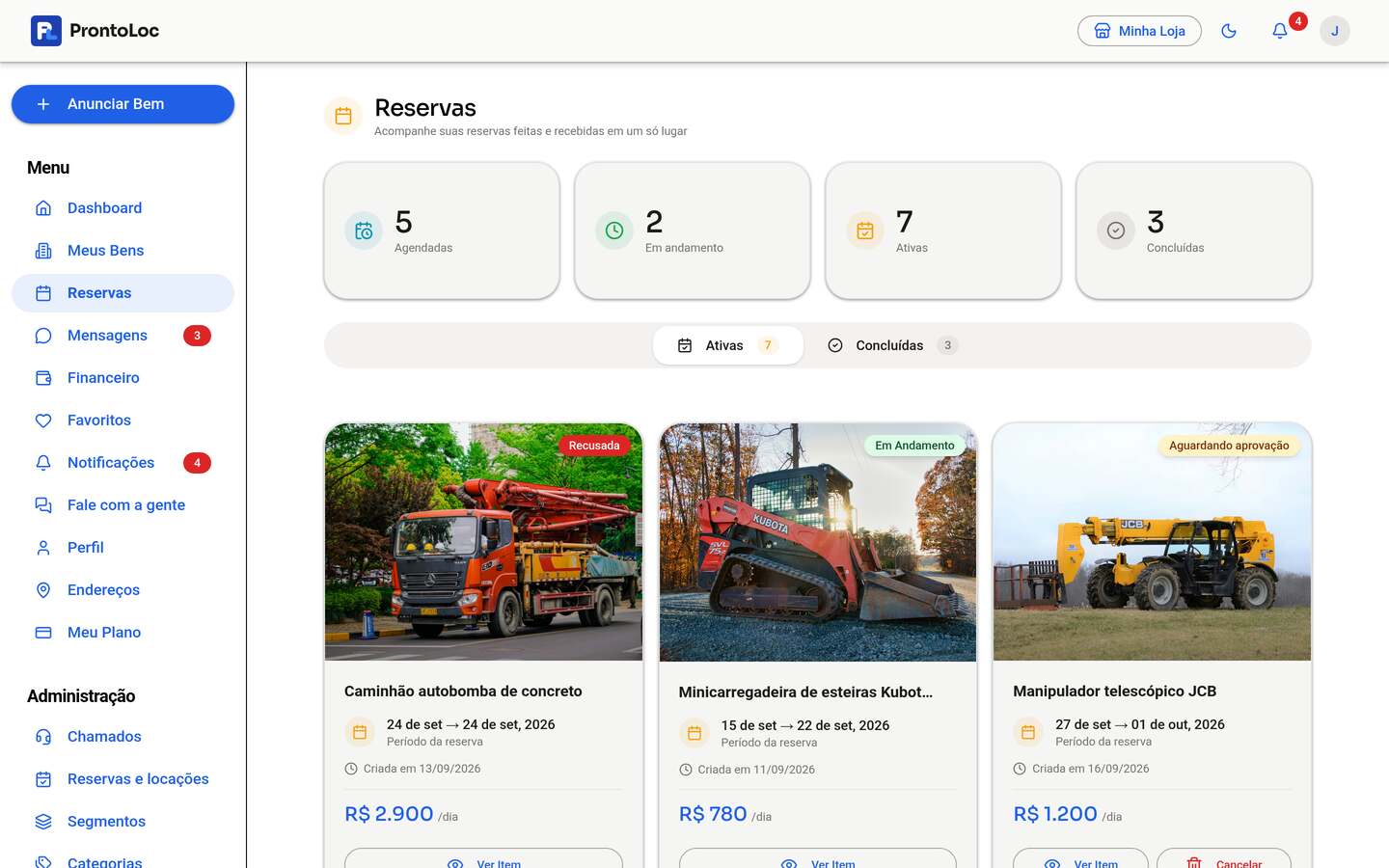Click Ver Item for Caminhão autobomba

coord(483,858)
